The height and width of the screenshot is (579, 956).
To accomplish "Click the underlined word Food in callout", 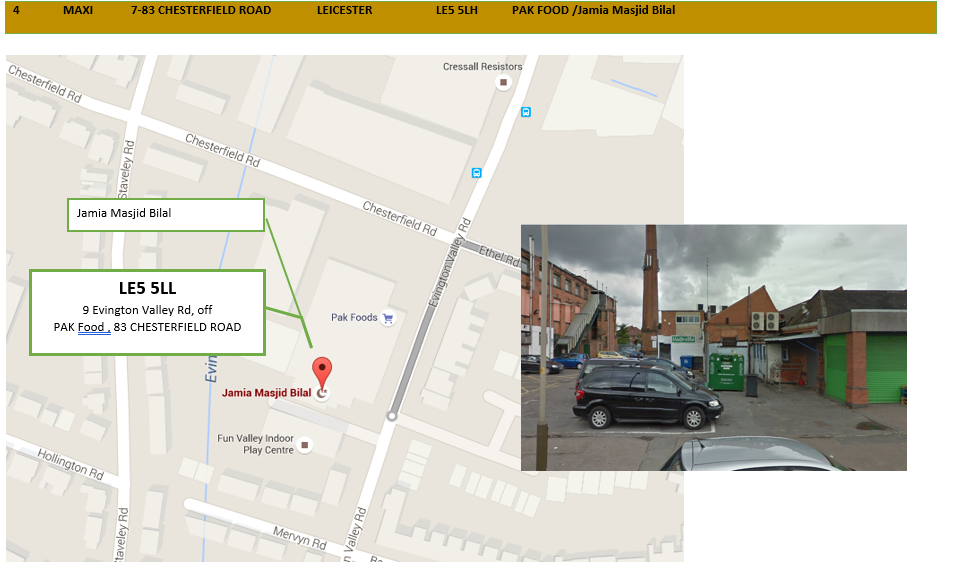I will (x=93, y=327).
